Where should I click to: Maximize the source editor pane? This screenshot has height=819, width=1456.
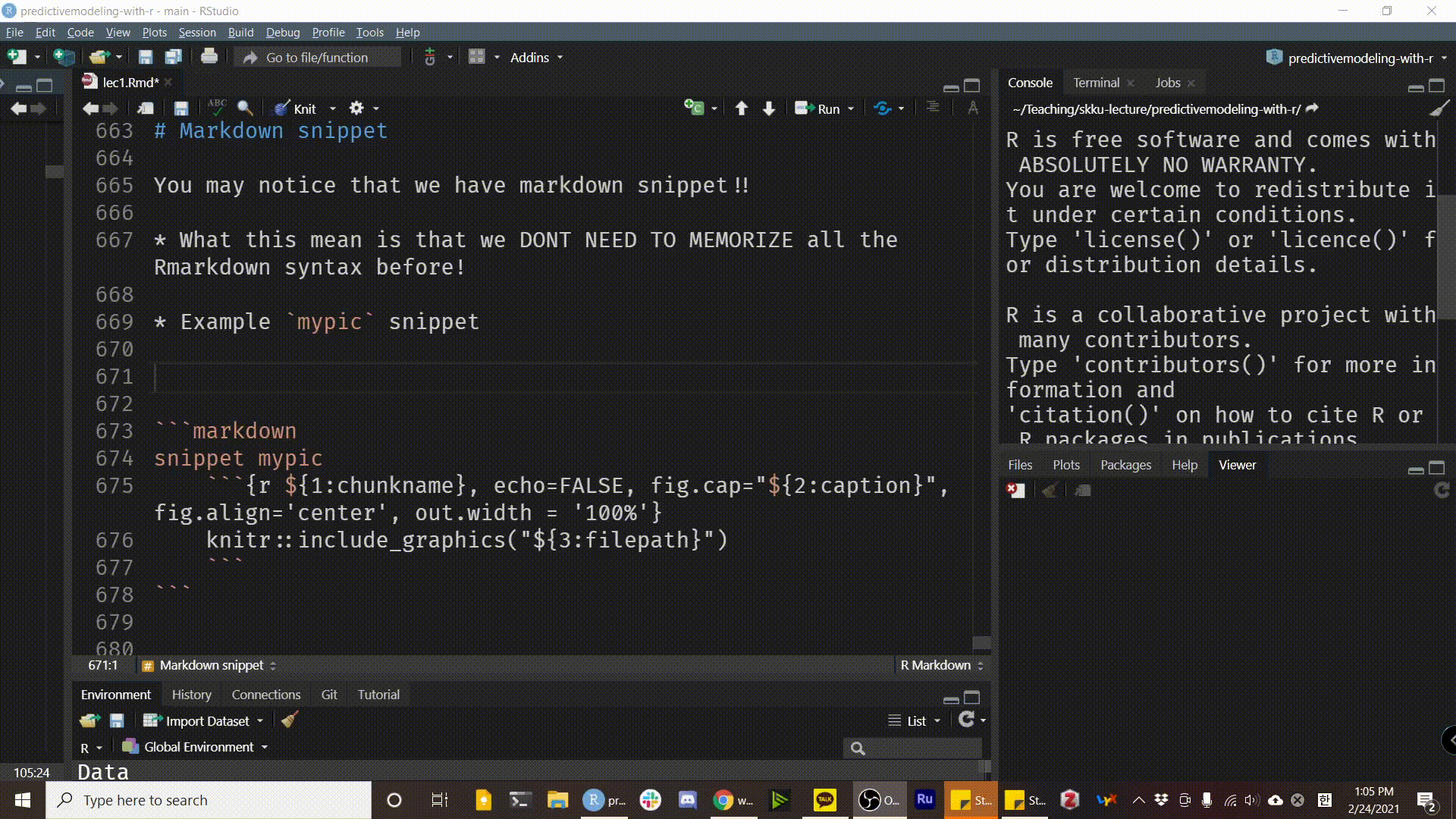(x=972, y=85)
